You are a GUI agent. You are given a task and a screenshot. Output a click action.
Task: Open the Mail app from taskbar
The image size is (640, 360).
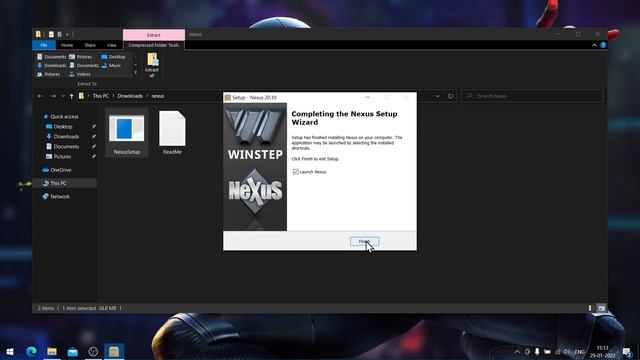coord(73,351)
